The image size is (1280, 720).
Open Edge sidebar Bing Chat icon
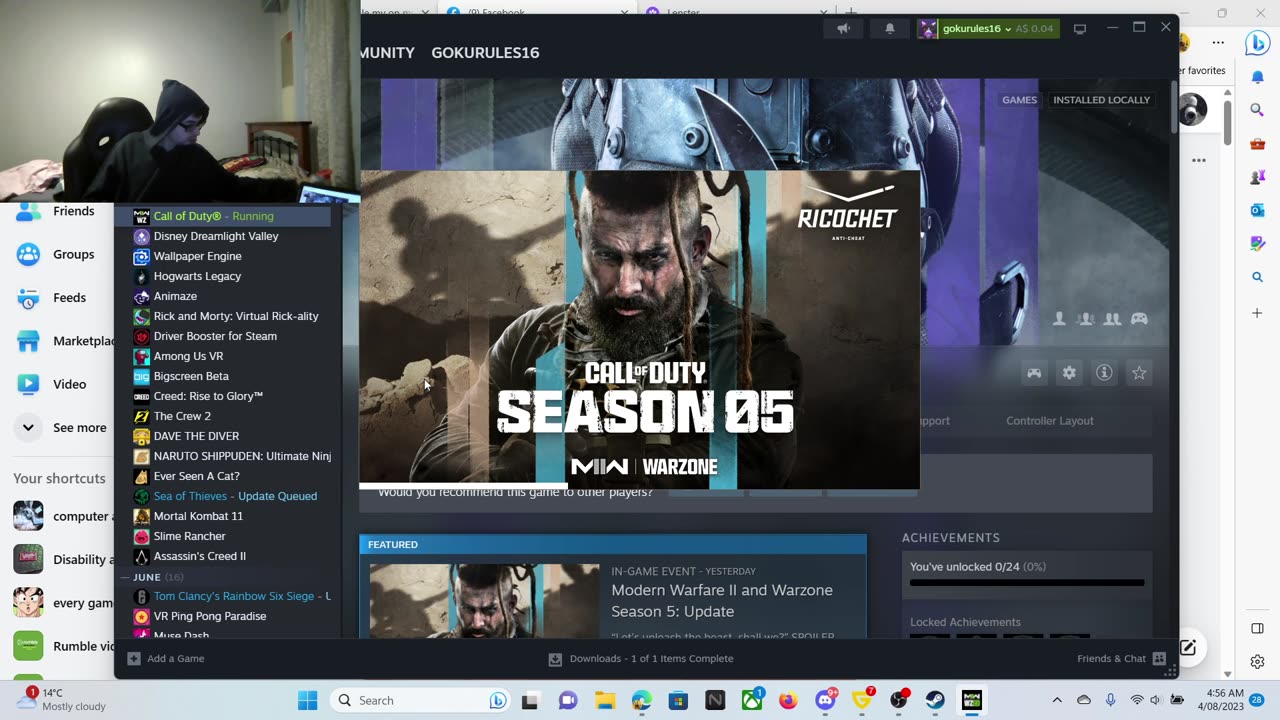point(1257,43)
